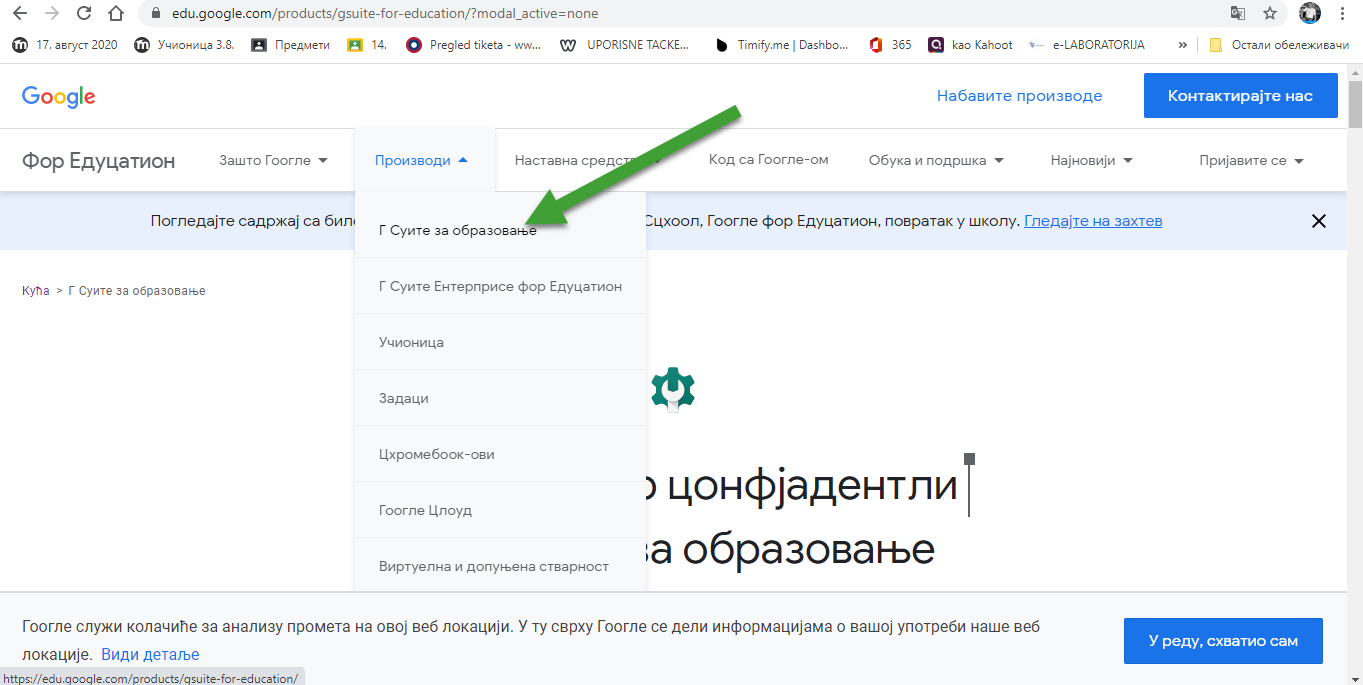Open the Види детаље link
This screenshot has height=685, width=1363.
[150, 654]
